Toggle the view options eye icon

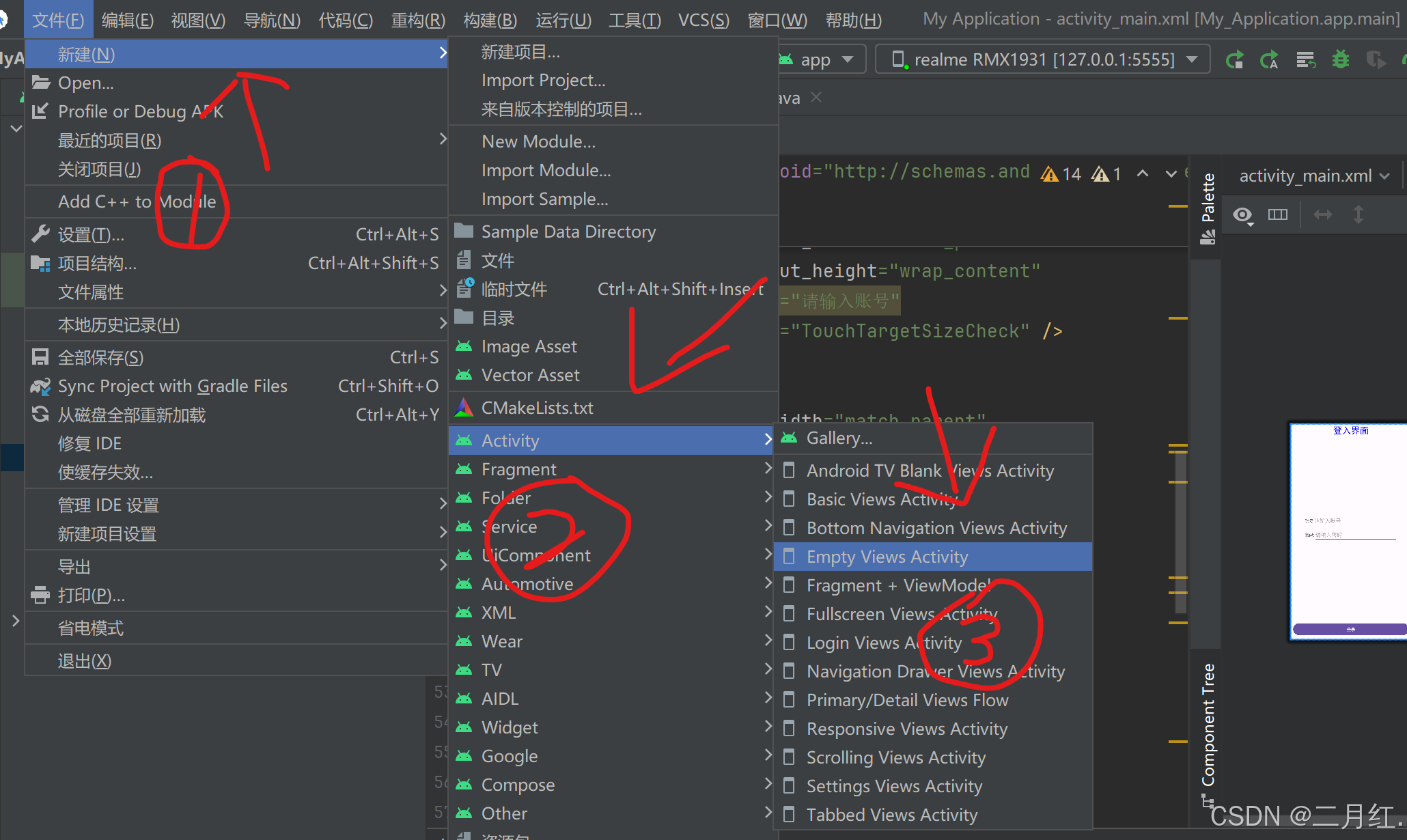click(x=1242, y=216)
